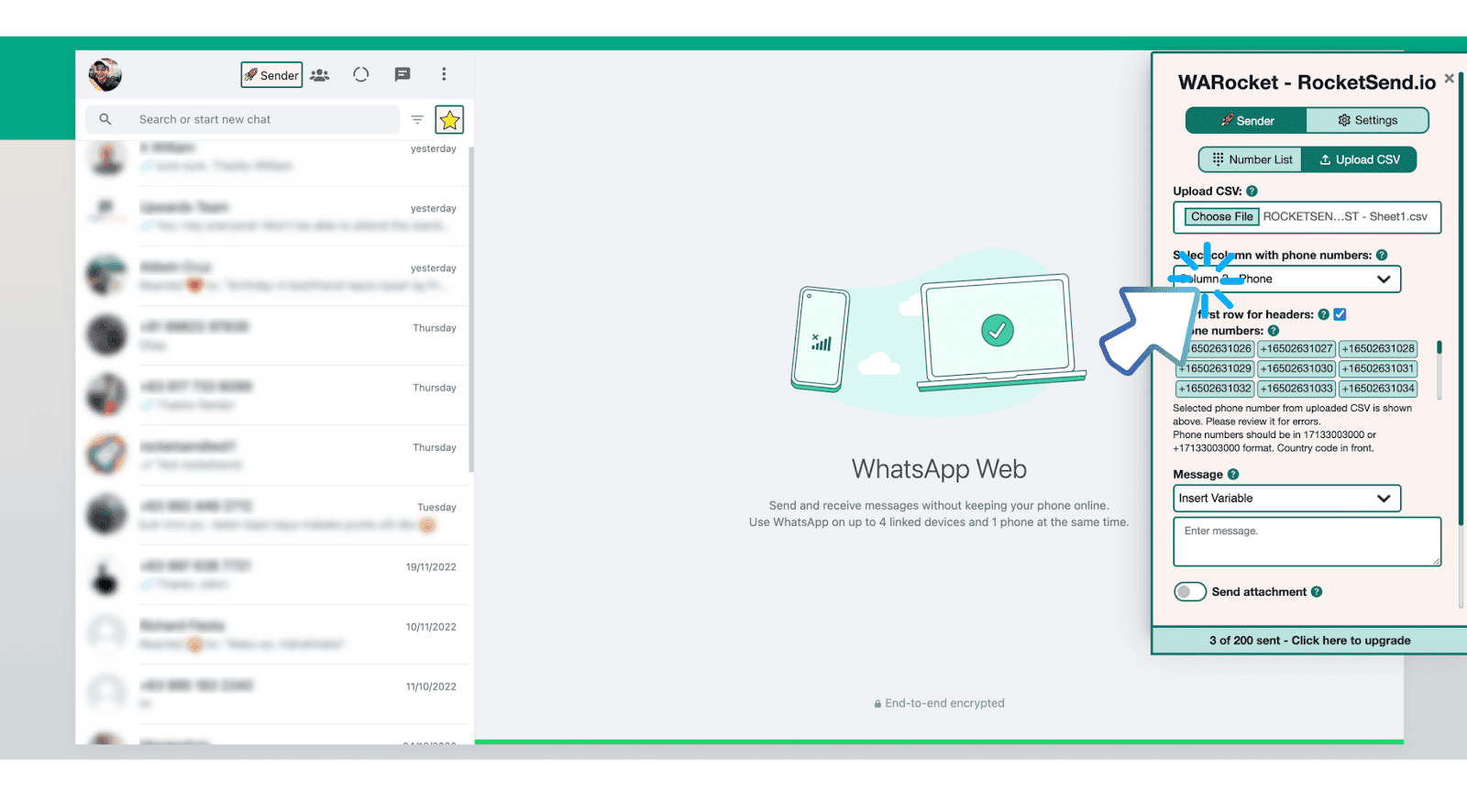Click the Sender rocket button in header

pyautogui.click(x=271, y=75)
